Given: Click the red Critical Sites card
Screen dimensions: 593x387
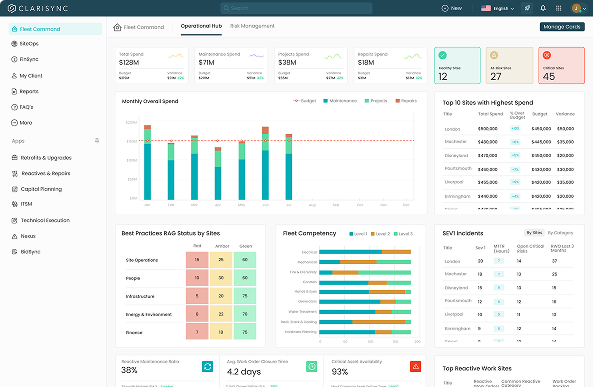Looking at the screenshot, I should click(561, 65).
